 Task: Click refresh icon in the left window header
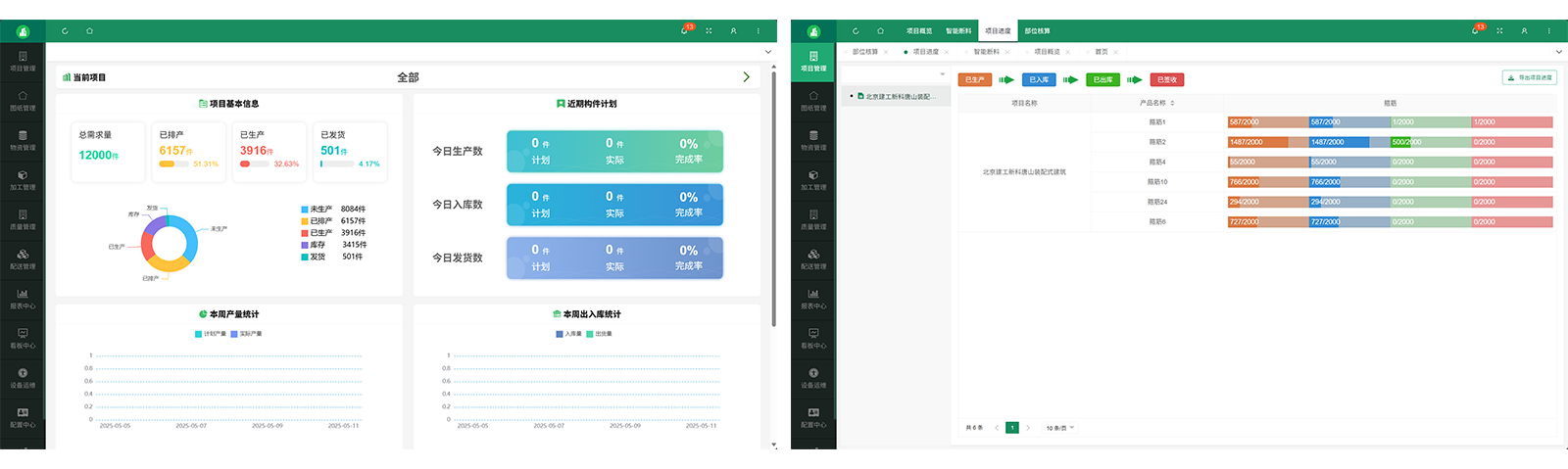pyautogui.click(x=65, y=30)
